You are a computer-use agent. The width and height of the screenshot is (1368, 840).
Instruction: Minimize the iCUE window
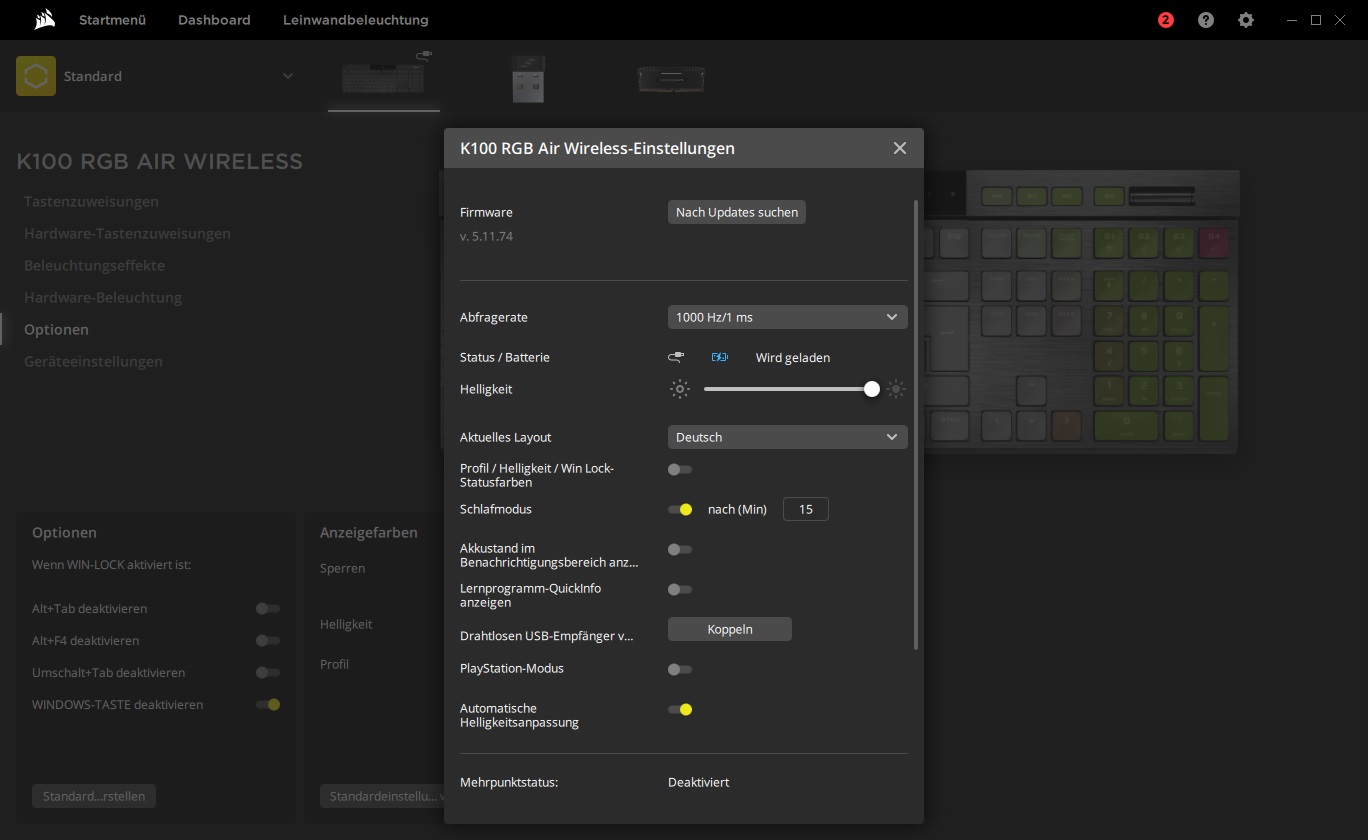1294,20
